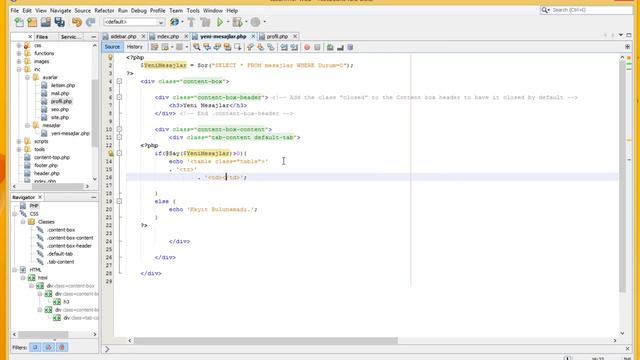The width and height of the screenshot is (640, 360).
Task: Select the Source view button
Action: coord(112,47)
